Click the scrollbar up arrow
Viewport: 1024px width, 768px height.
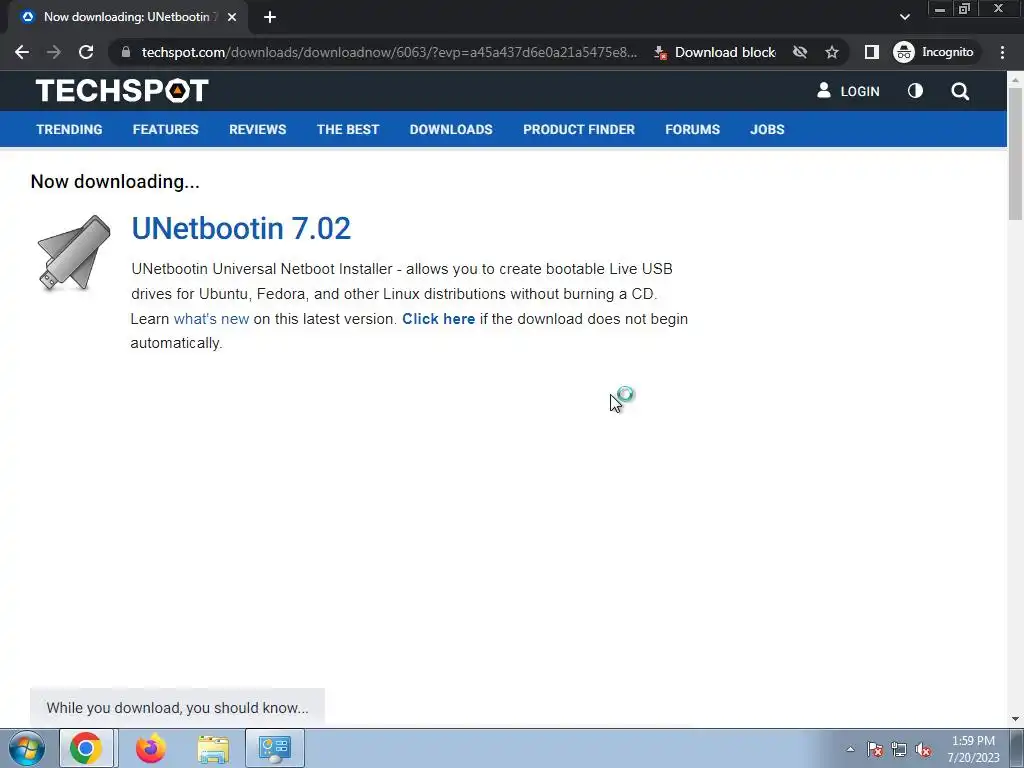point(1015,79)
